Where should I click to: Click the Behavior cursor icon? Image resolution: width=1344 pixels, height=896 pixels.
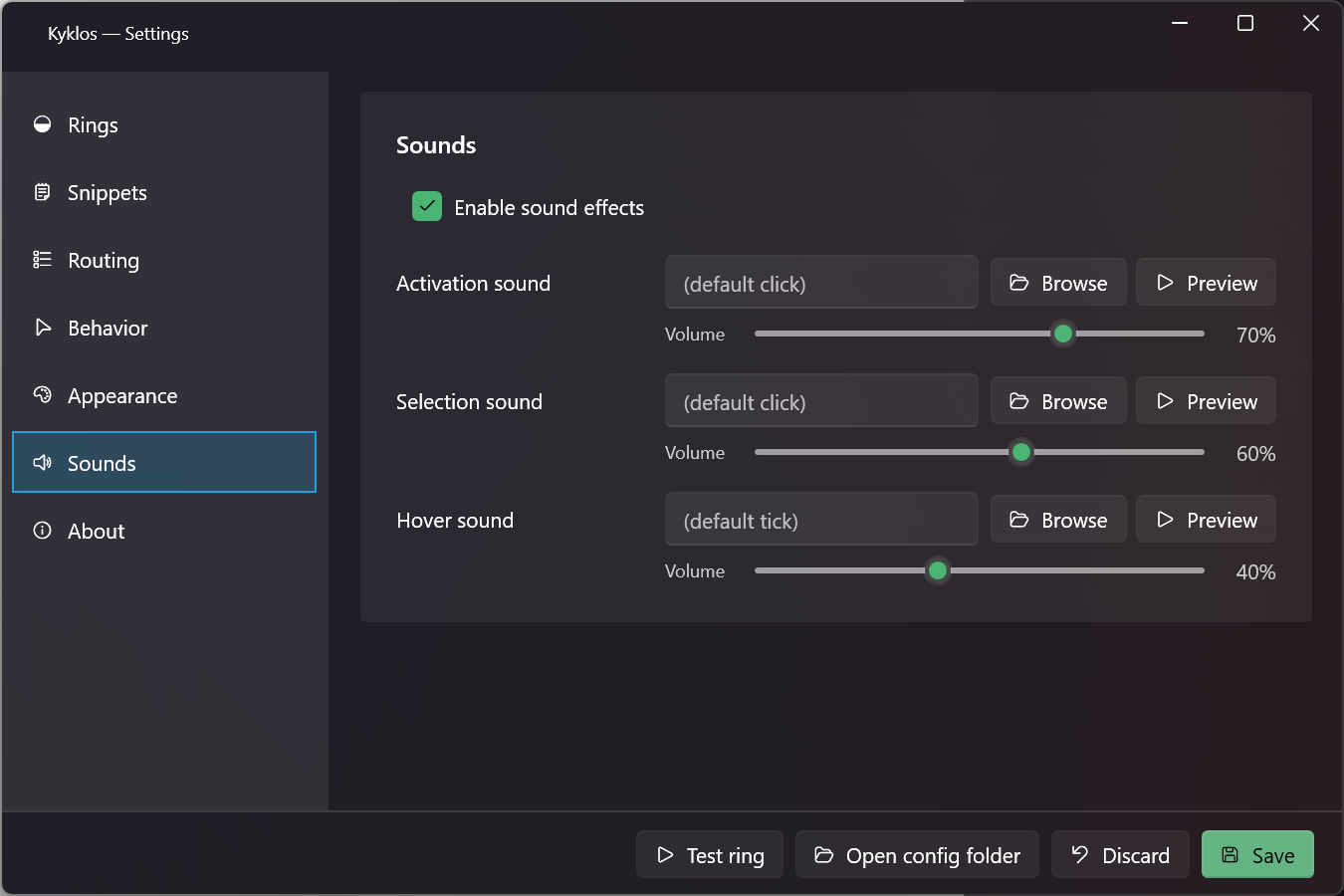point(42,328)
